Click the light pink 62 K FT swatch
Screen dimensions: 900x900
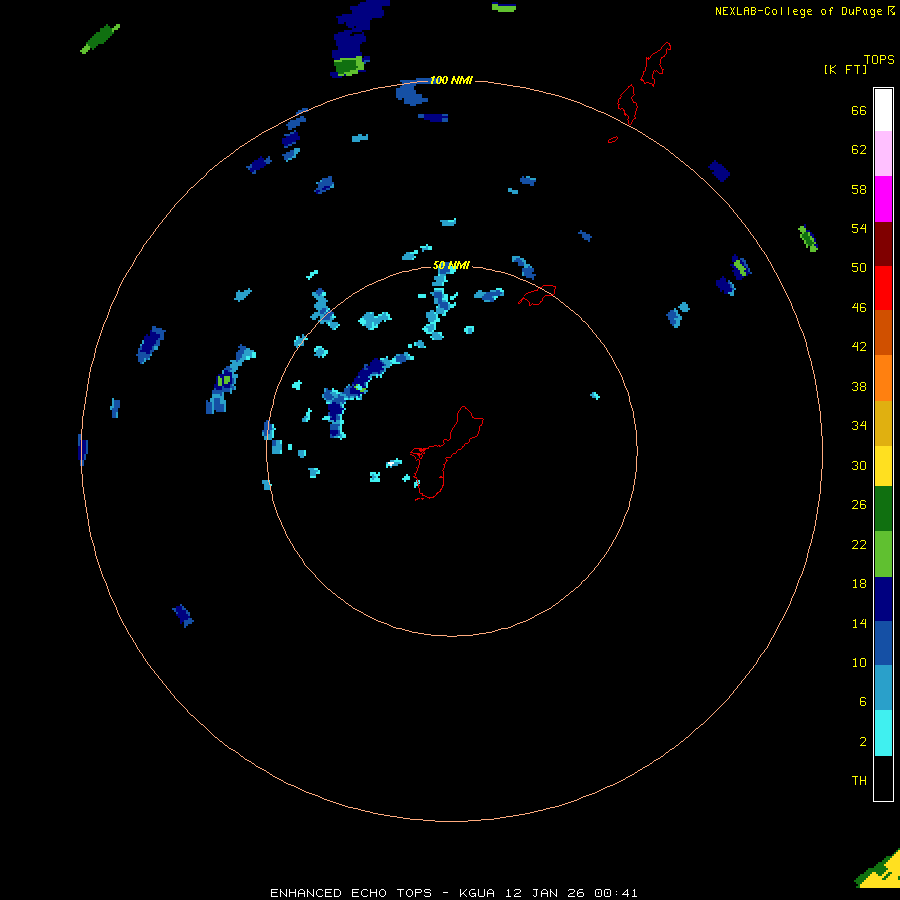tap(883, 154)
